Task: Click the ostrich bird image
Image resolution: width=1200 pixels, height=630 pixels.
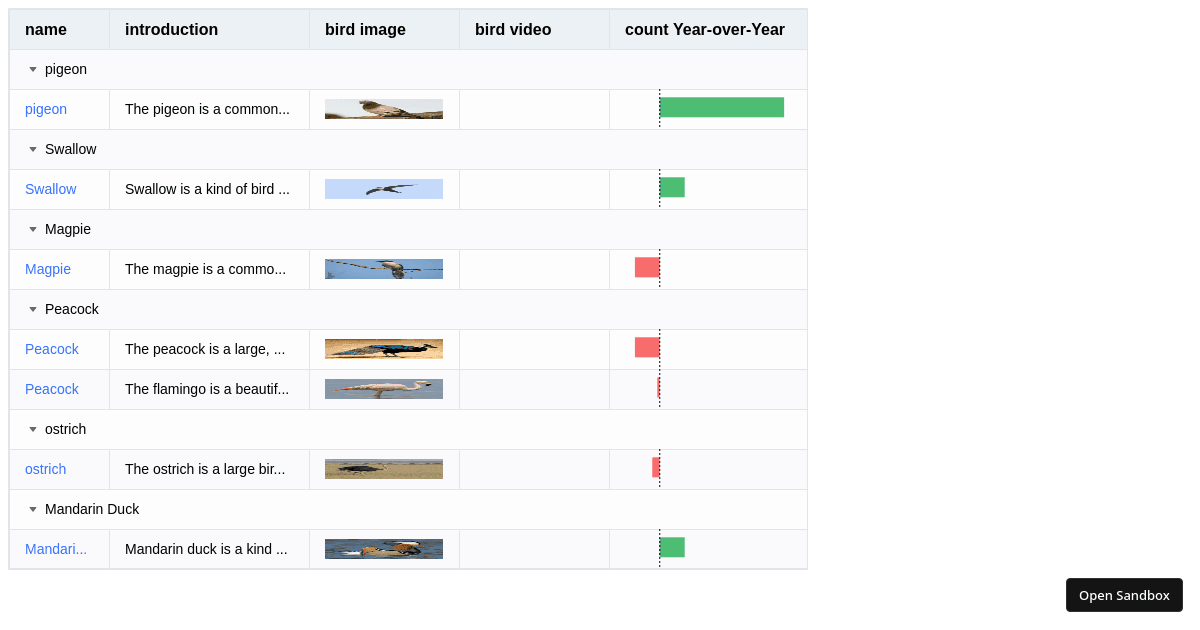Action: [383, 468]
